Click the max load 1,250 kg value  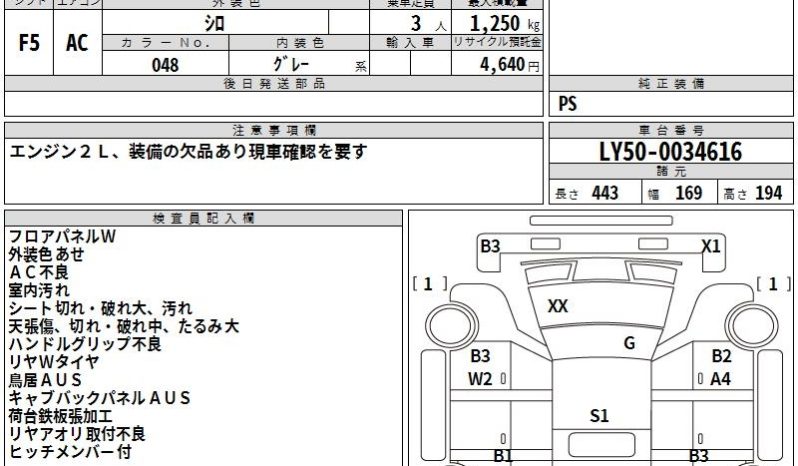point(495,23)
